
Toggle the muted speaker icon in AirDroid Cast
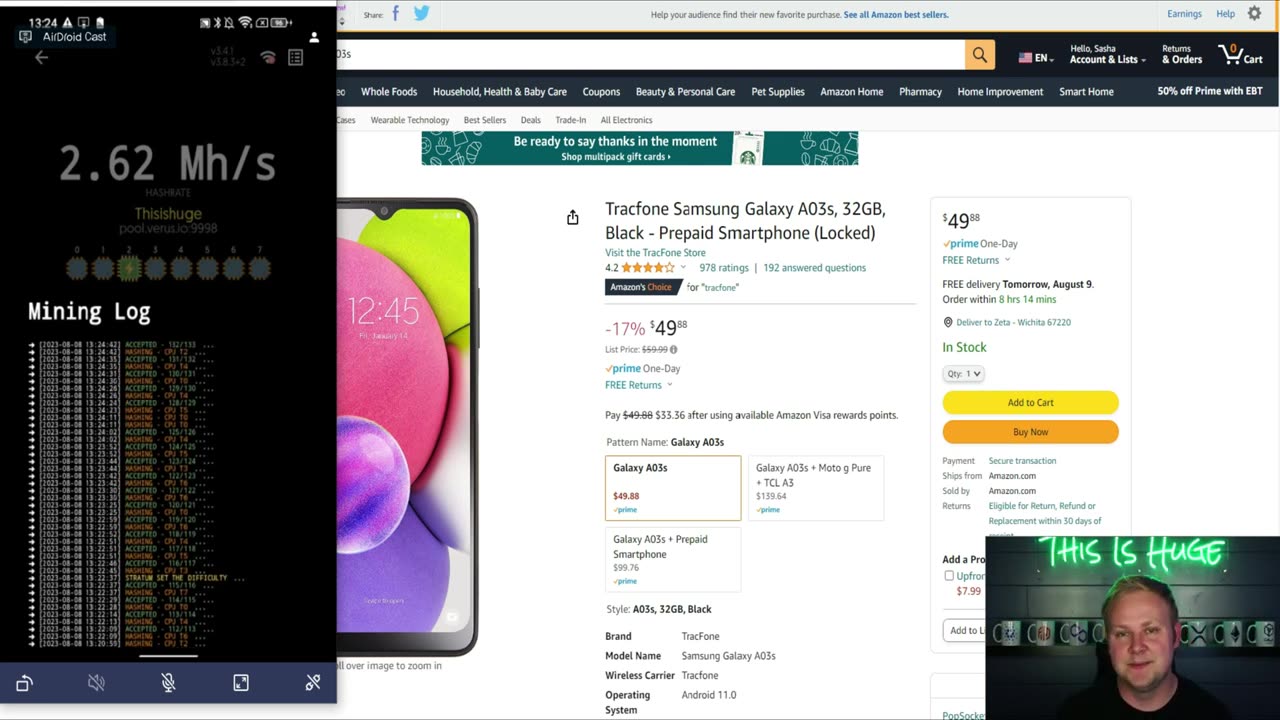tap(96, 683)
